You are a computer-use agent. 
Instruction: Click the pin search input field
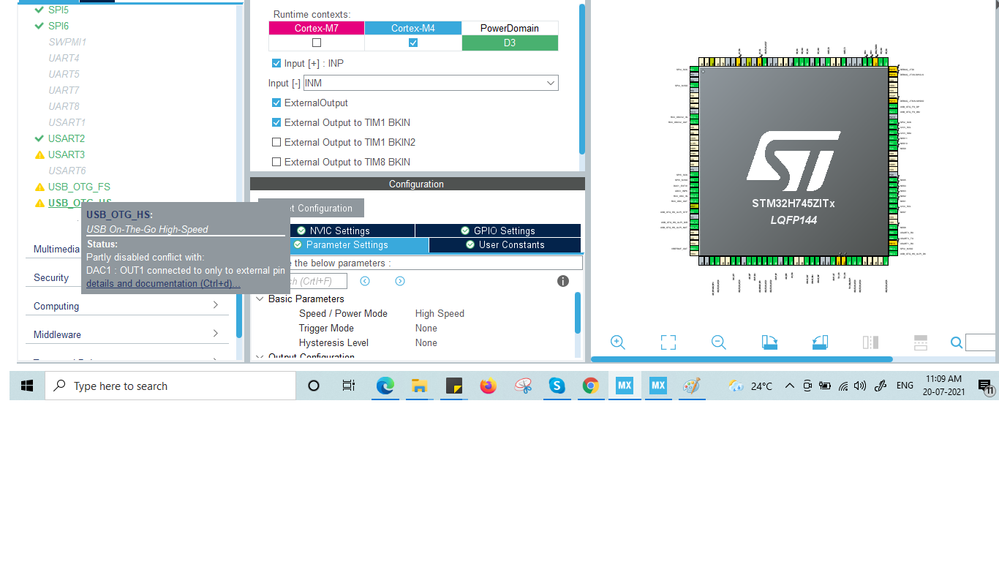pos(981,342)
